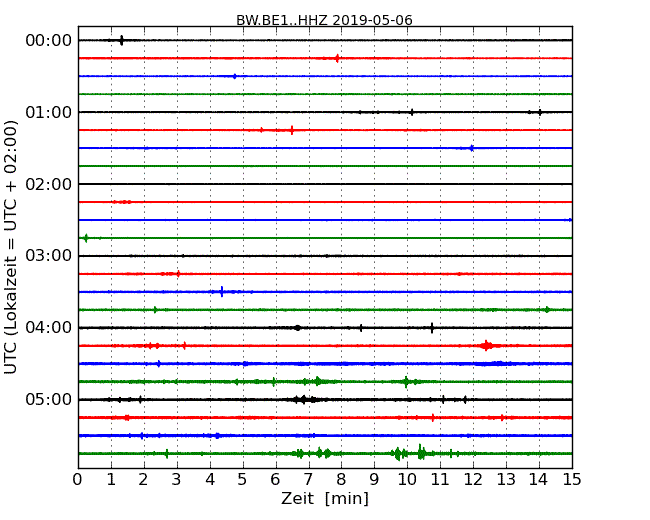Click the plot title BW.BE1..HHZ 2019-05-06
Screen dimensions: 650x520
click(x=324, y=20)
